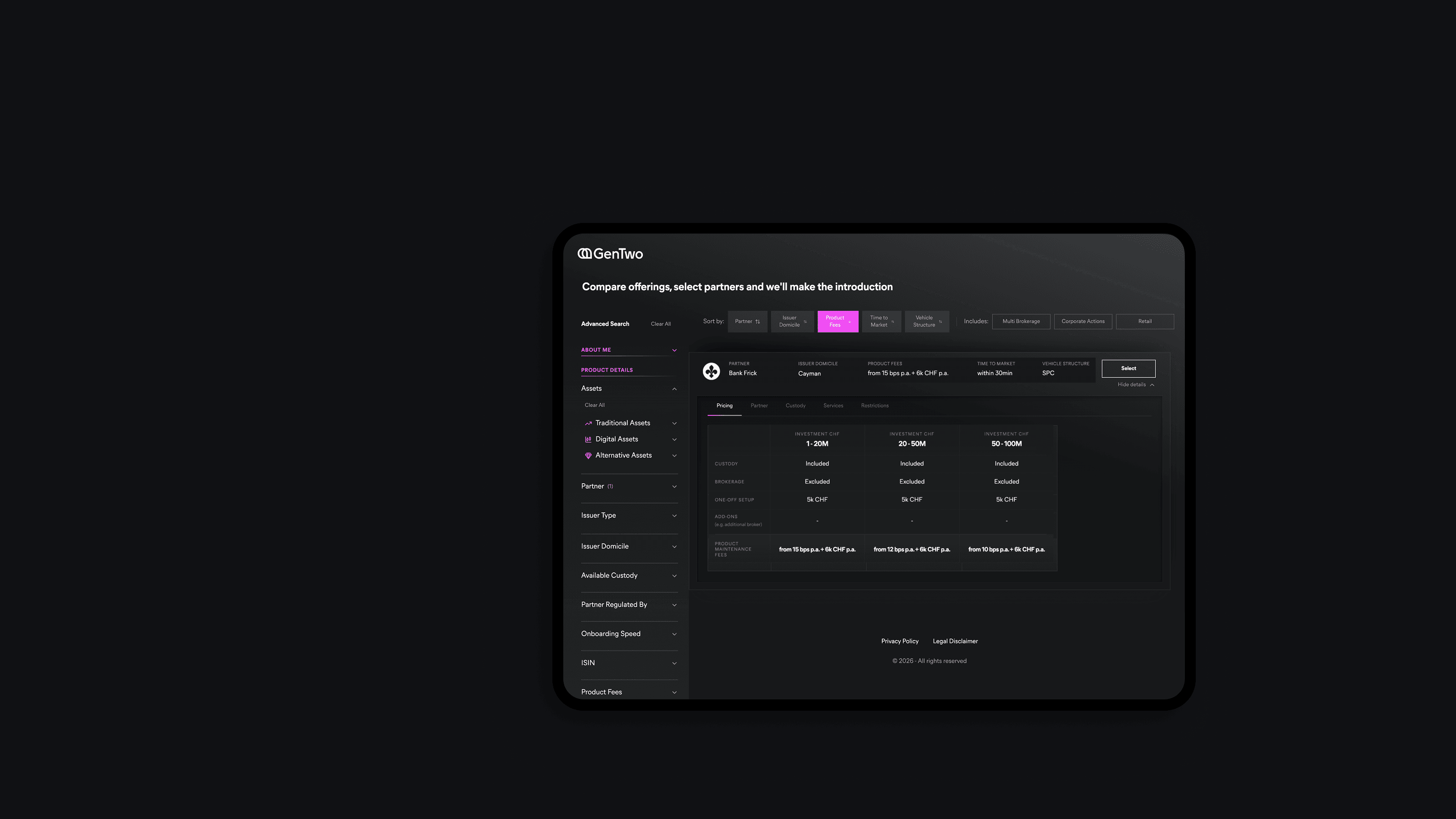
Task: Expand the Available Custody filter
Action: [629, 576]
